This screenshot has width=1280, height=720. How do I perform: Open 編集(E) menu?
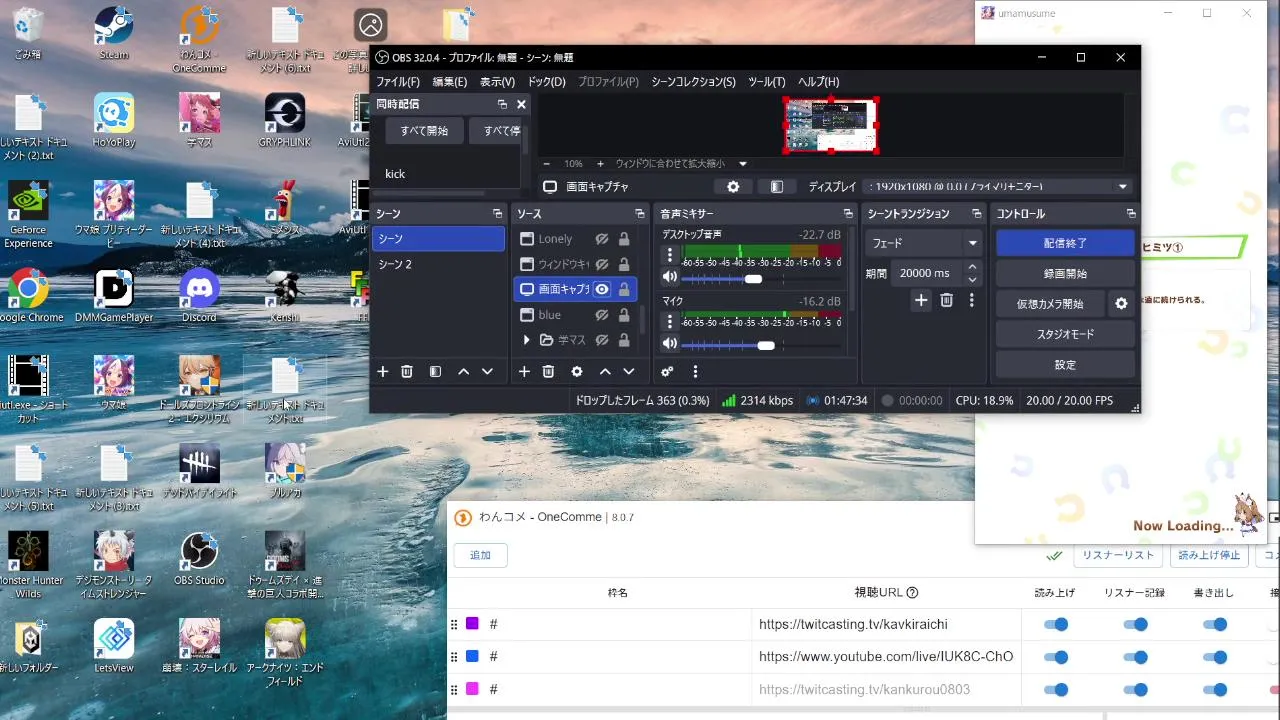449,82
